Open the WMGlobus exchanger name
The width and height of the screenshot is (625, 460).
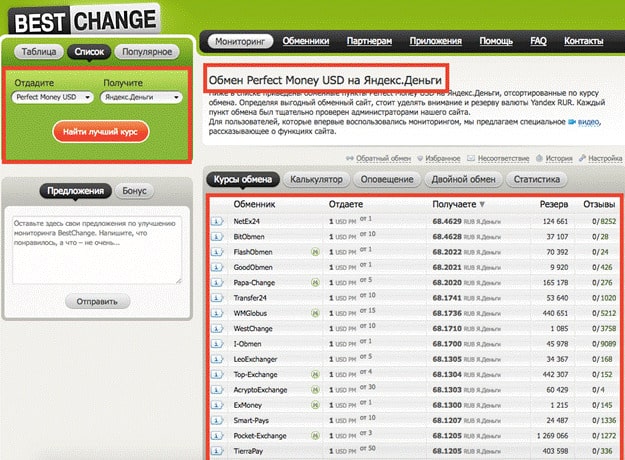pyautogui.click(x=250, y=313)
